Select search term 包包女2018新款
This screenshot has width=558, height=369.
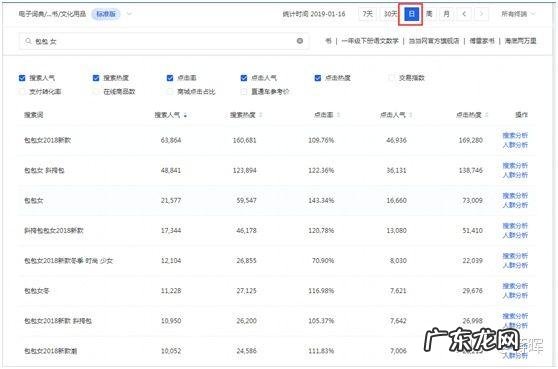tap(47, 140)
